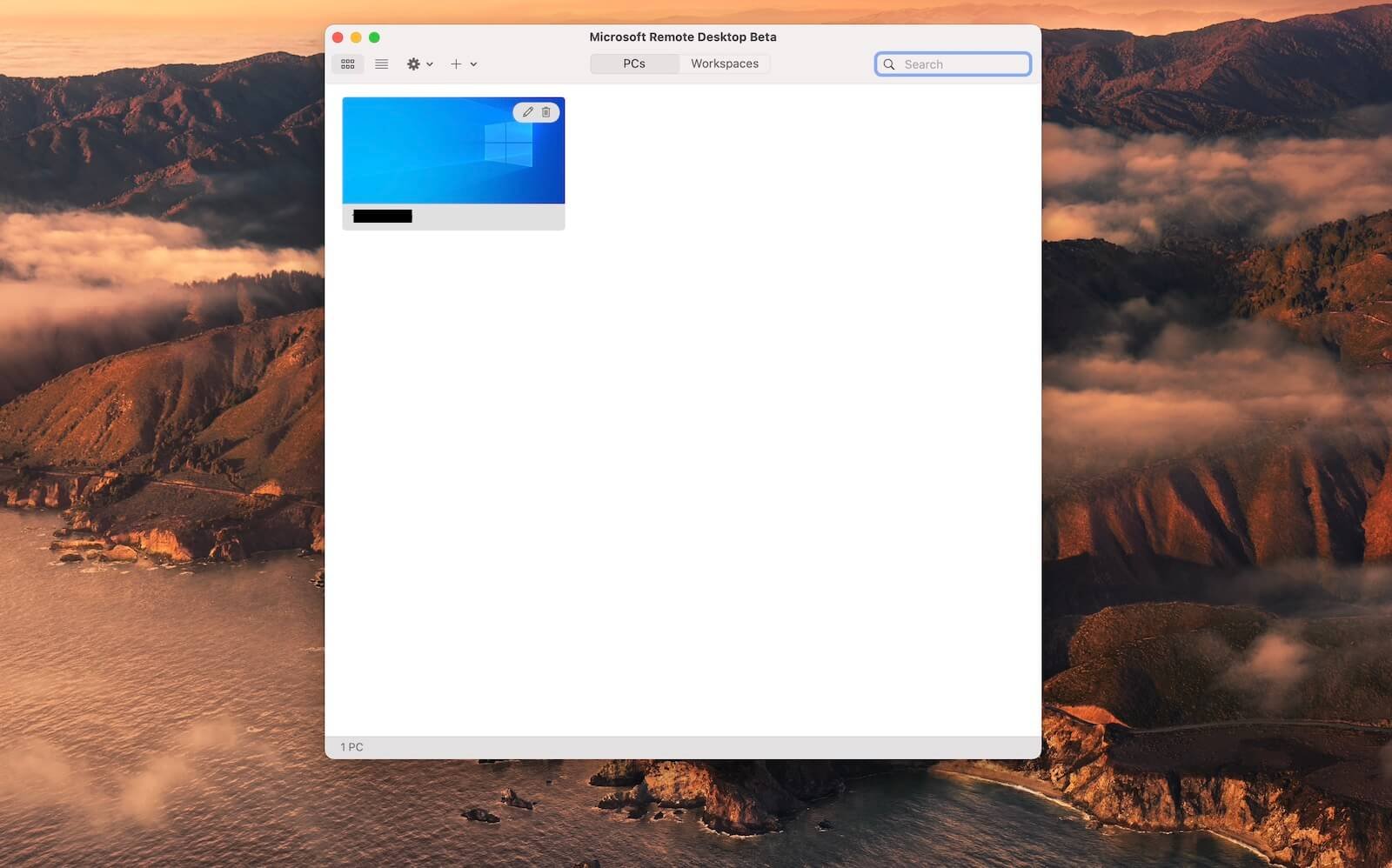Switch to list view layout
Screen dimensions: 1392x868
(x=381, y=64)
